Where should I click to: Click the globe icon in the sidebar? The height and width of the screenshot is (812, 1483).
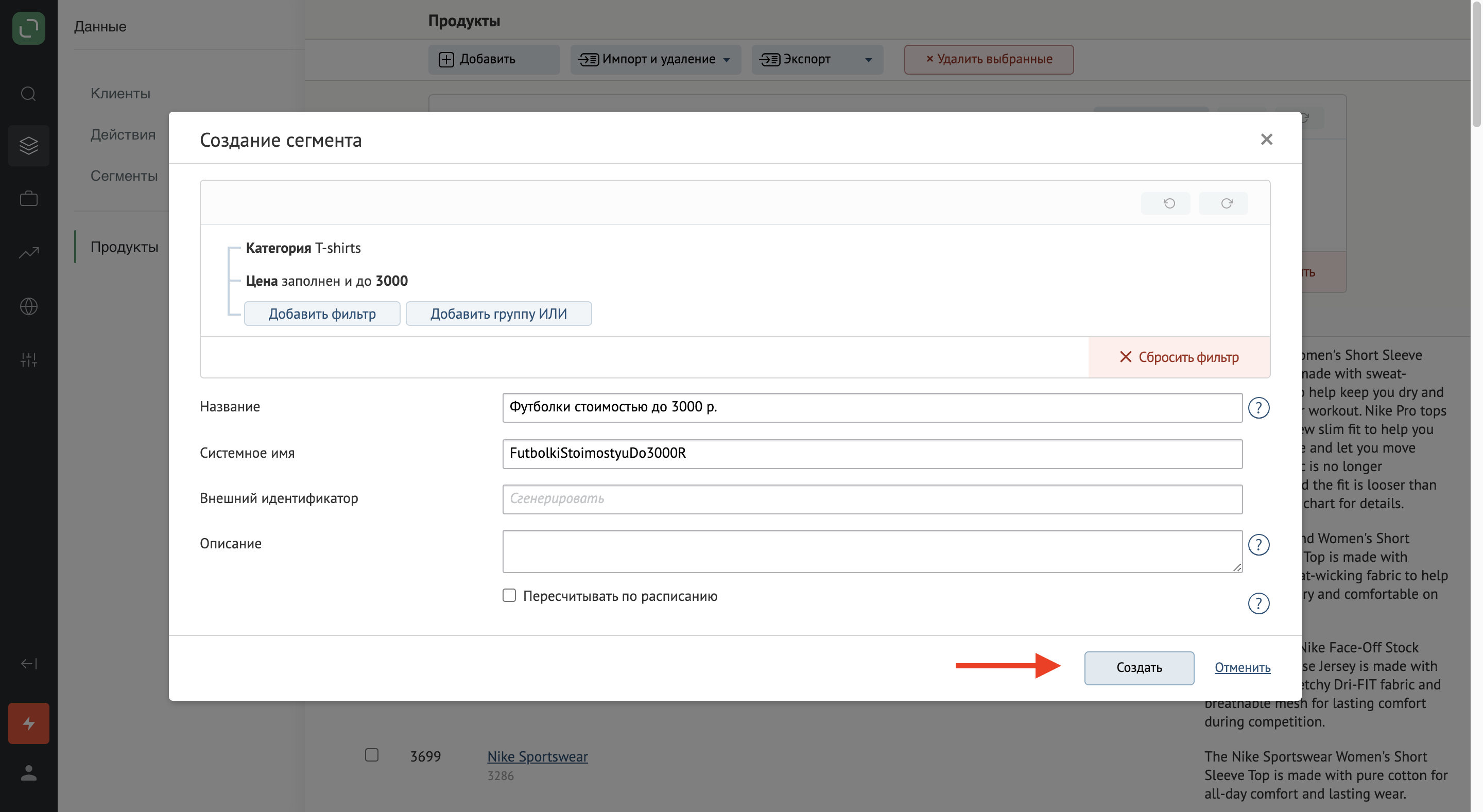28,306
